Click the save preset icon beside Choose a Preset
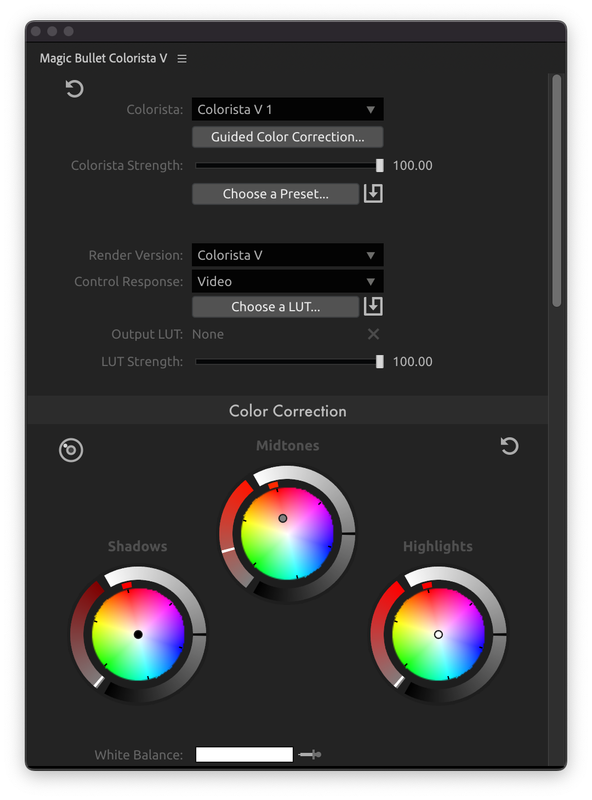The height and width of the screenshot is (800, 592). (373, 194)
